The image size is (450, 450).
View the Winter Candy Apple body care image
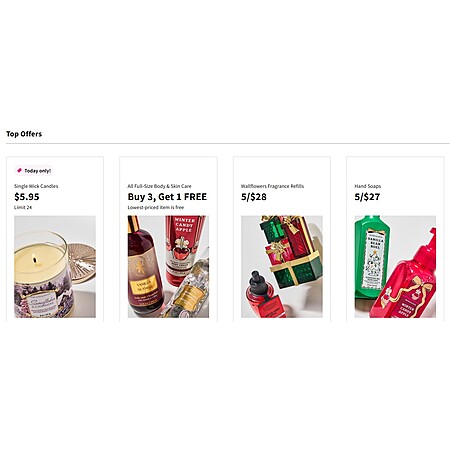tap(168, 267)
